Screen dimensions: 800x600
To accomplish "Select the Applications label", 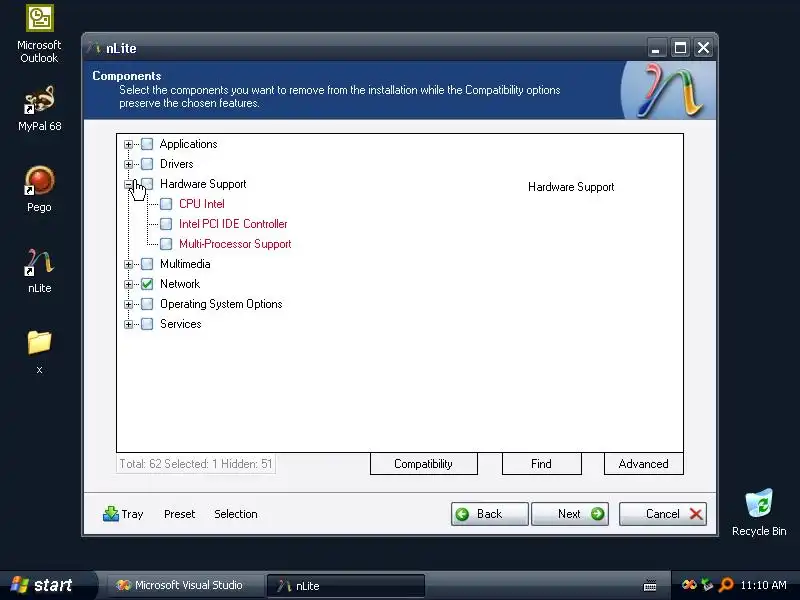I will (x=188, y=144).
